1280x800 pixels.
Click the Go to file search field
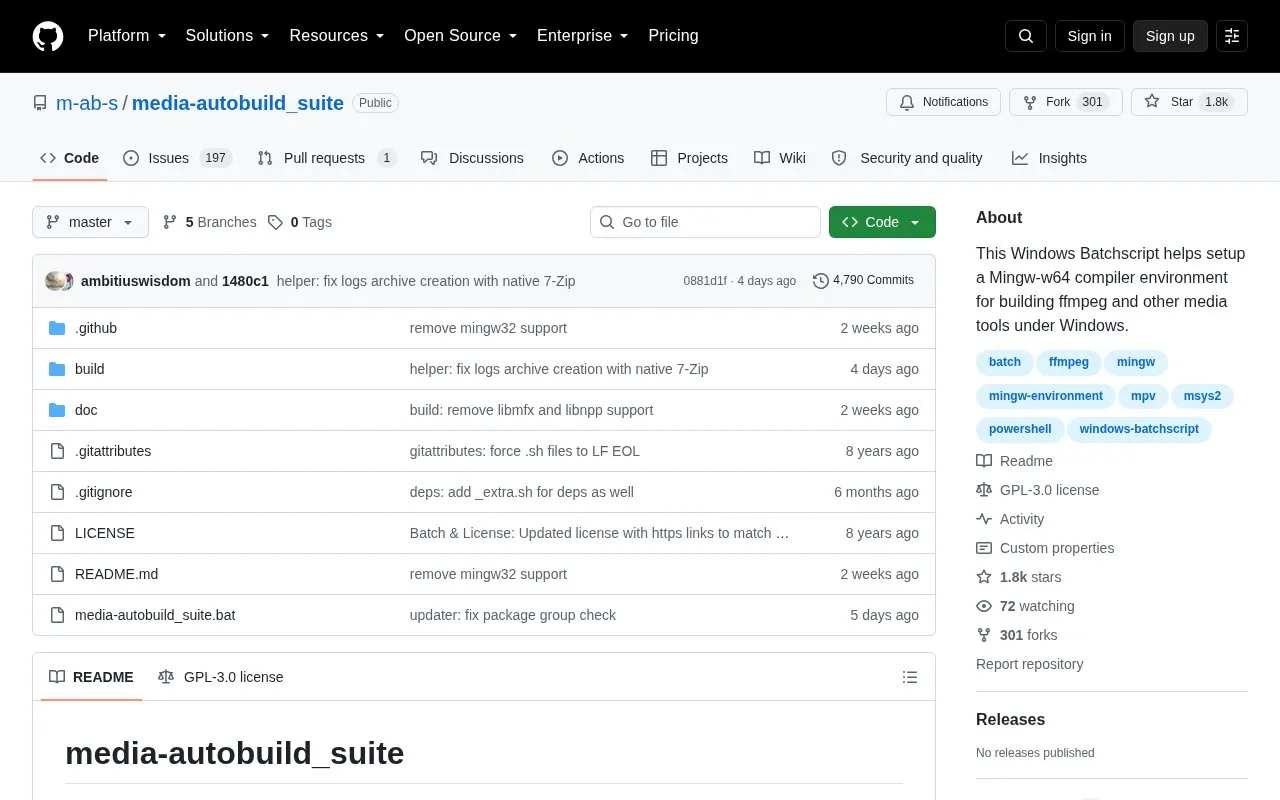pos(705,222)
